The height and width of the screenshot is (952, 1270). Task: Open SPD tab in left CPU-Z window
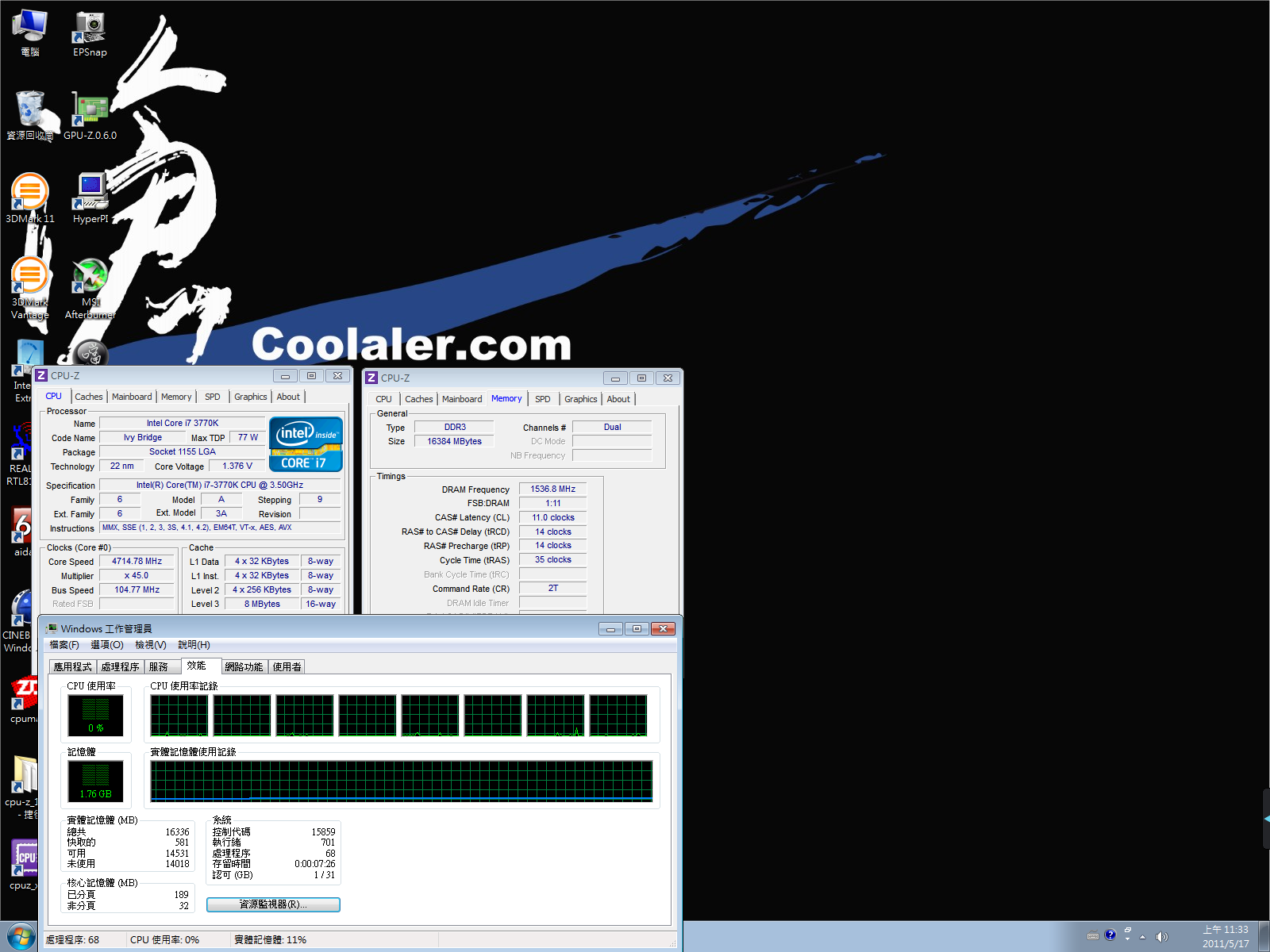tap(213, 397)
